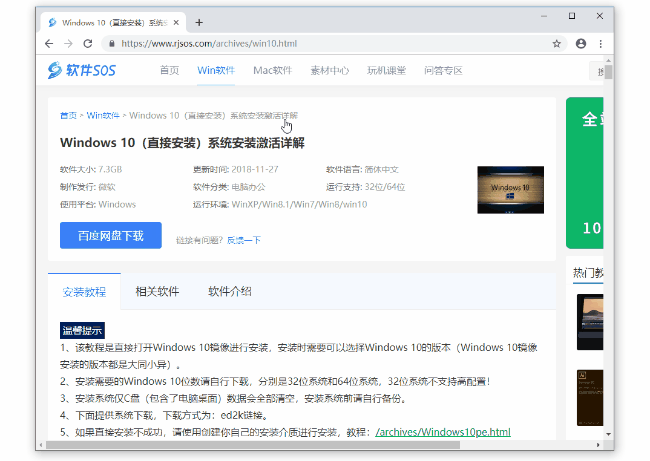The height and width of the screenshot is (461, 650).
Task: Click the 温馨提示 heading label
Action: (x=82, y=330)
